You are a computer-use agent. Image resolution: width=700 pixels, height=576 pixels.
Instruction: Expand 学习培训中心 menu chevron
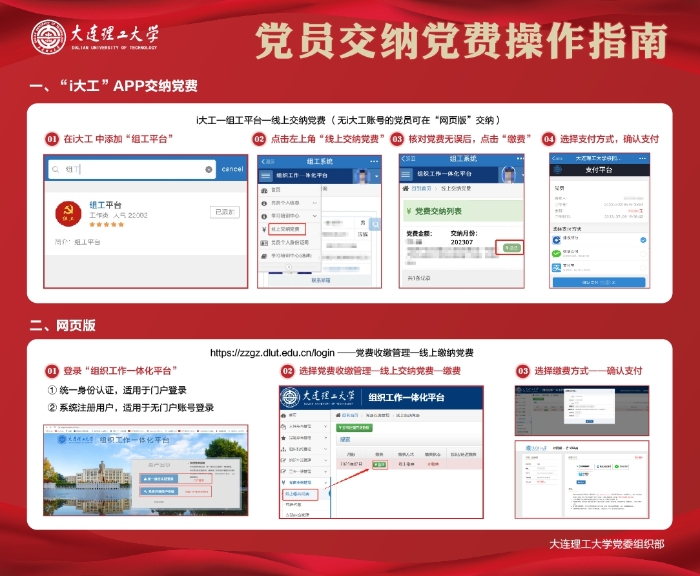tap(316, 215)
